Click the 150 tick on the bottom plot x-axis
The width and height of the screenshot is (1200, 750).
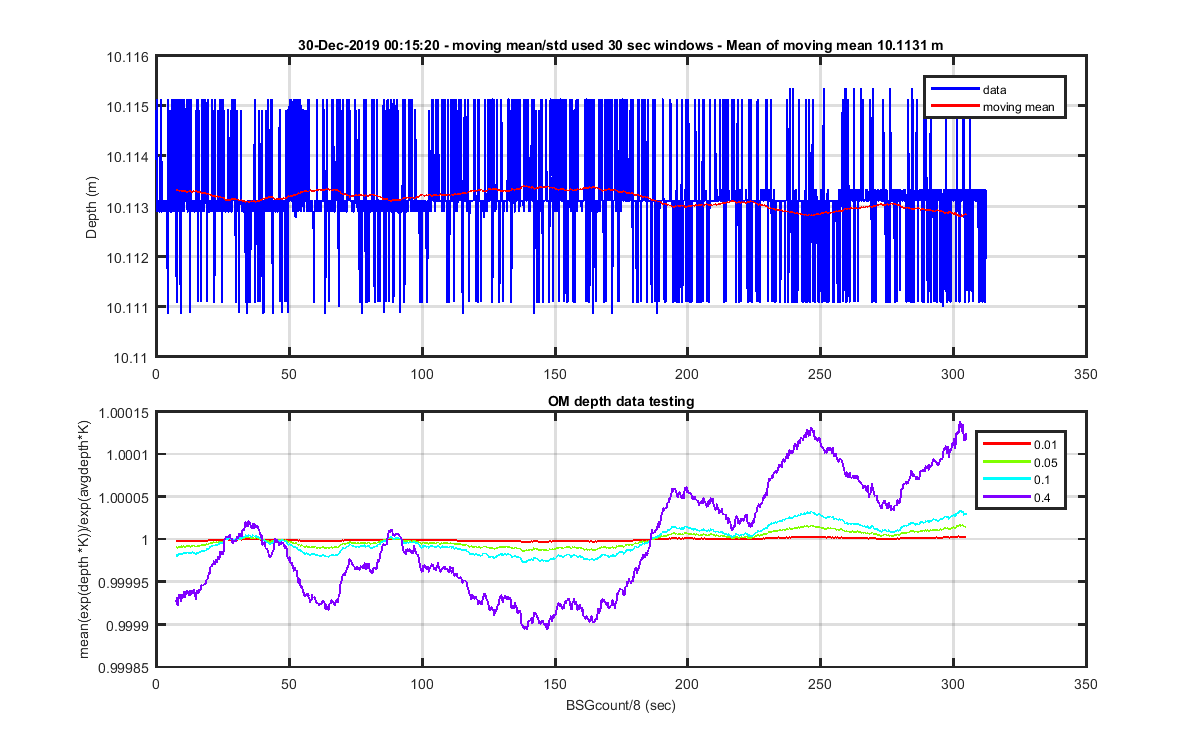[554, 684]
